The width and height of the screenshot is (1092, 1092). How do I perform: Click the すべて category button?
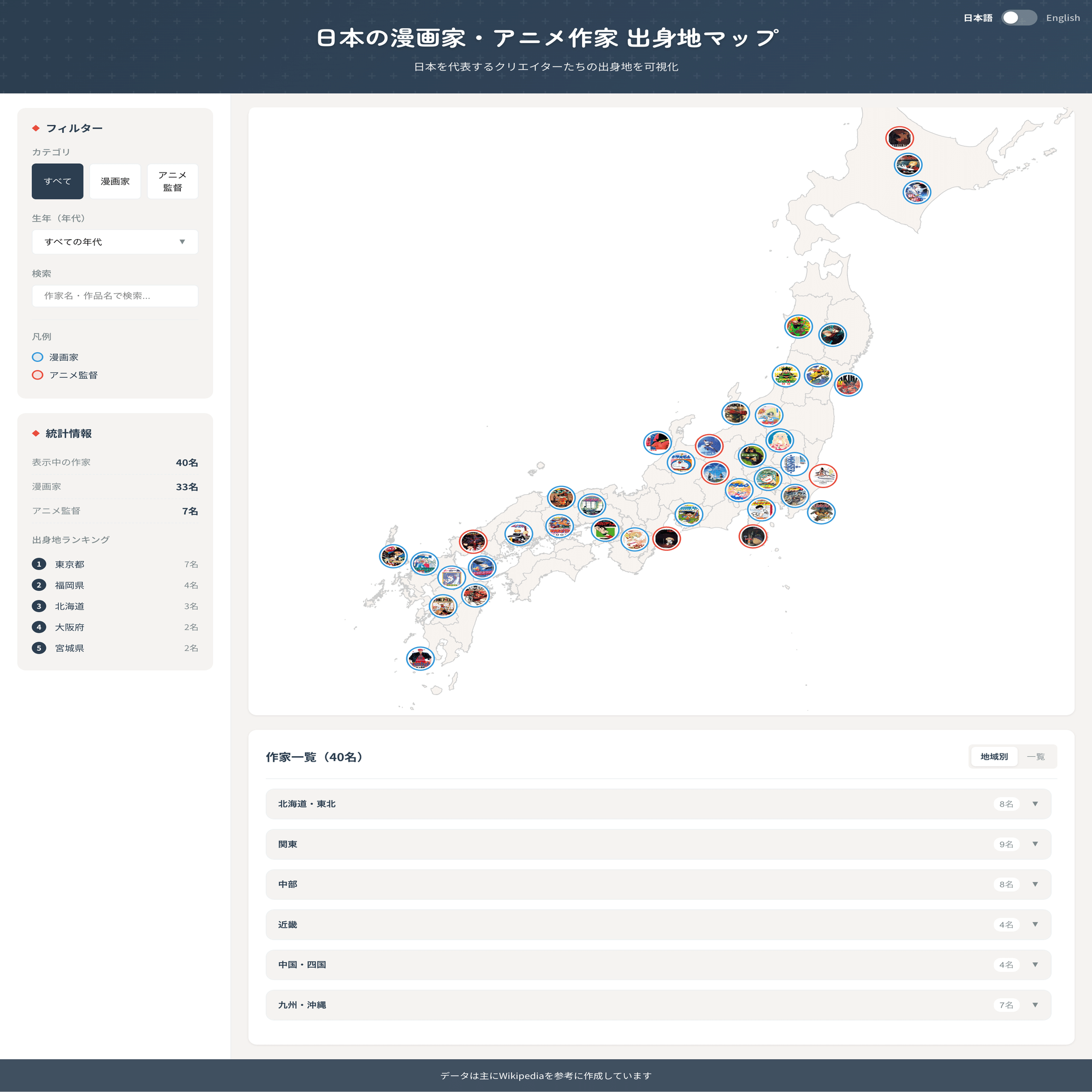click(x=57, y=181)
